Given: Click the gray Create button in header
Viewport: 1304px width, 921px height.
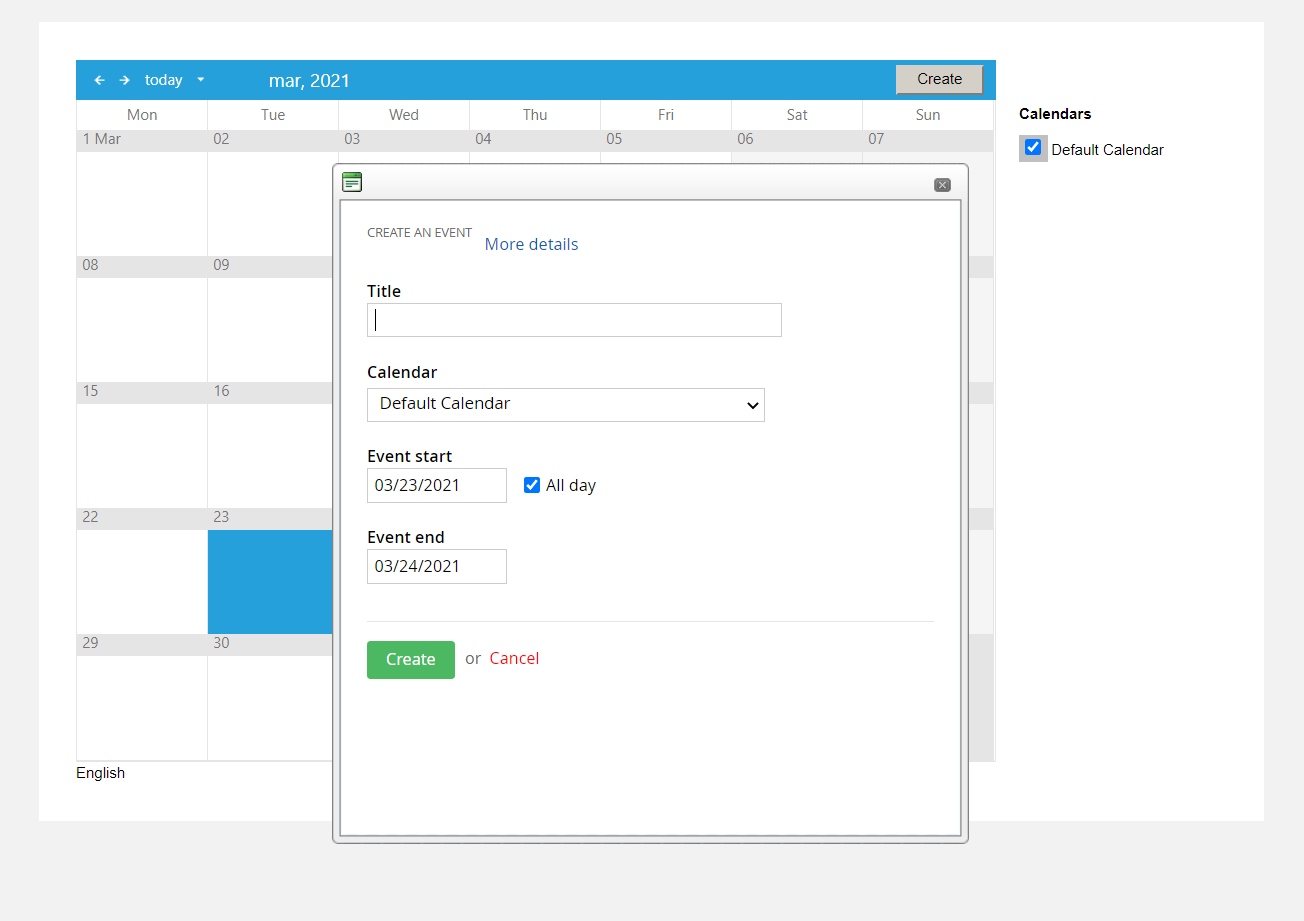Looking at the screenshot, I should tap(939, 79).
